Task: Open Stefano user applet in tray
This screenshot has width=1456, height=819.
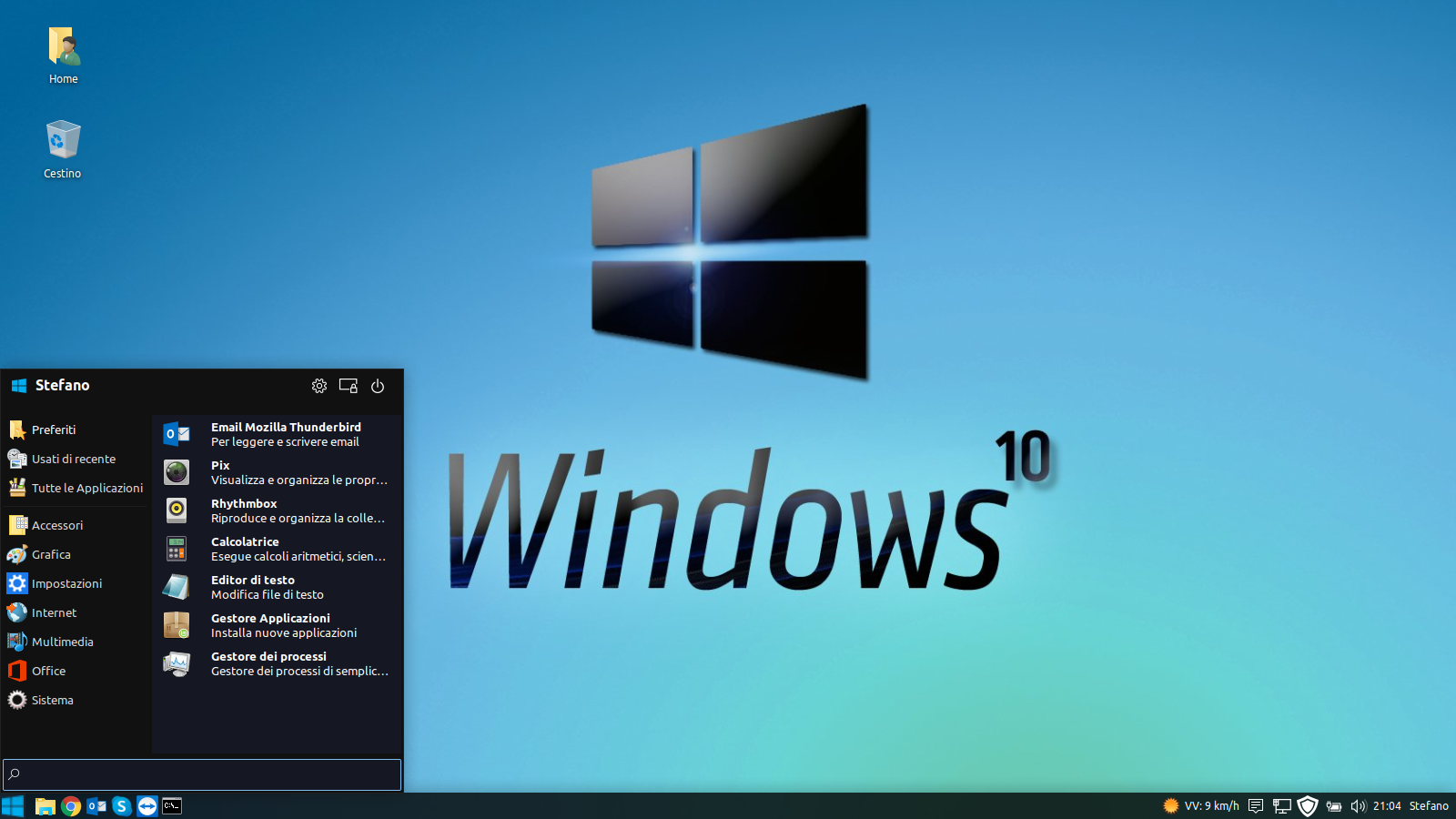Action: 1429,806
